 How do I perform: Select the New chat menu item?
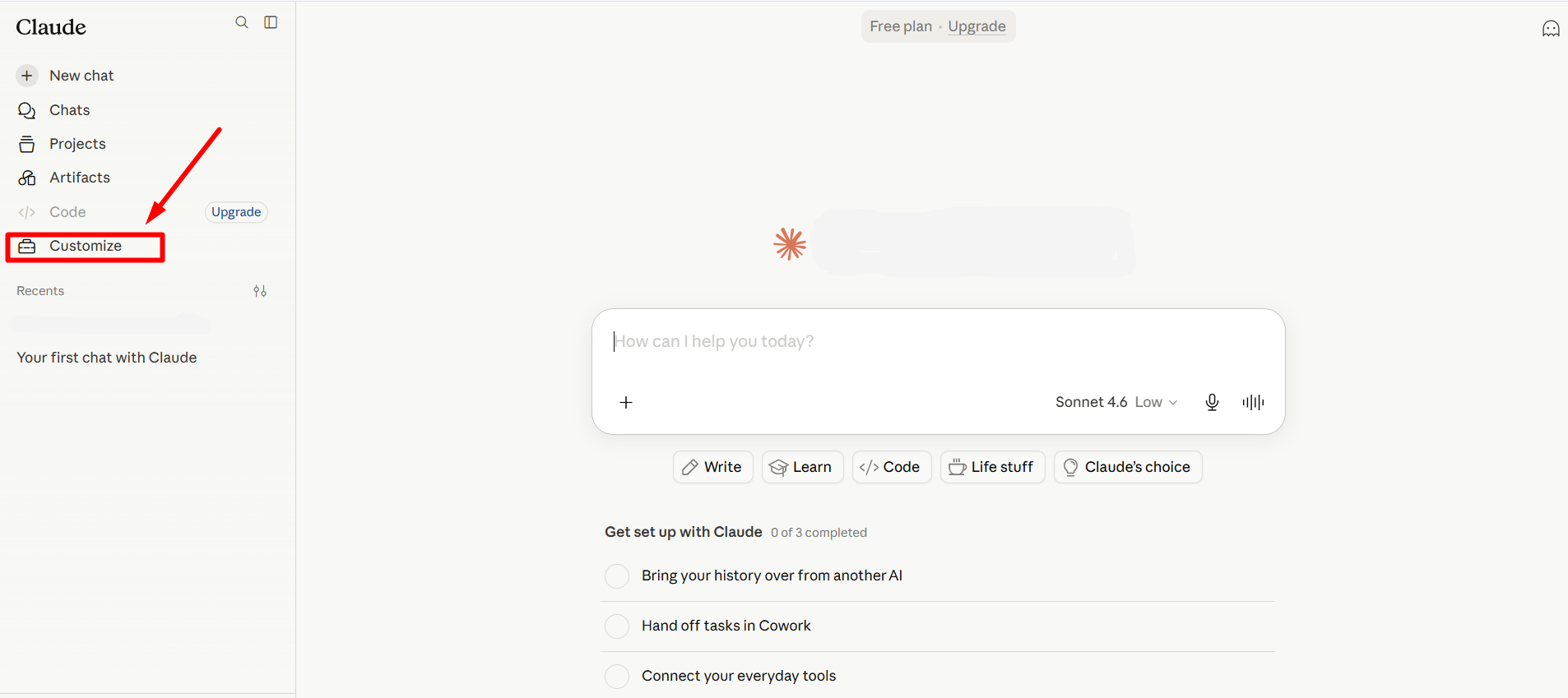pos(81,76)
